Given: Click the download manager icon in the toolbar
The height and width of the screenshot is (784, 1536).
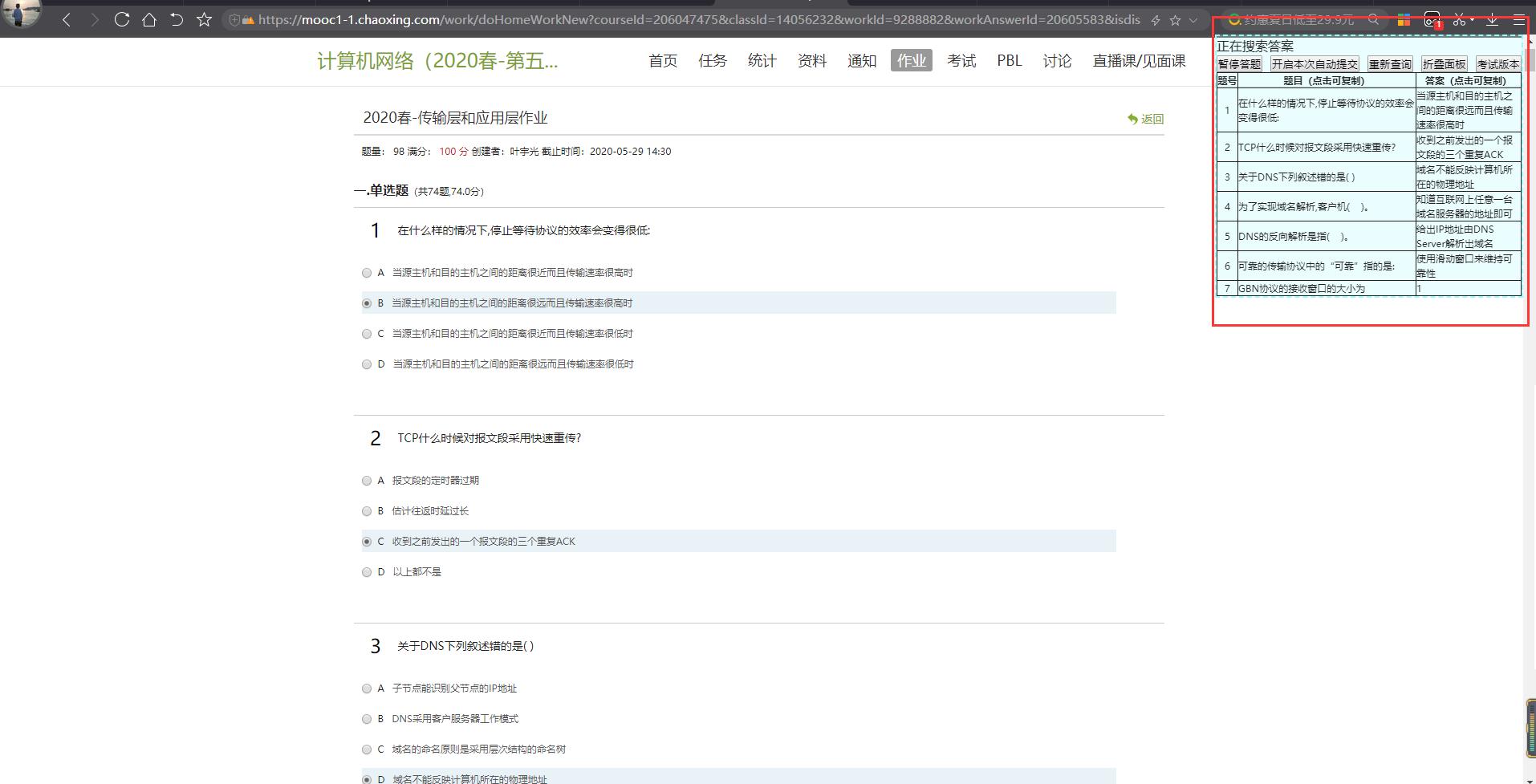Looking at the screenshot, I should (1492, 20).
